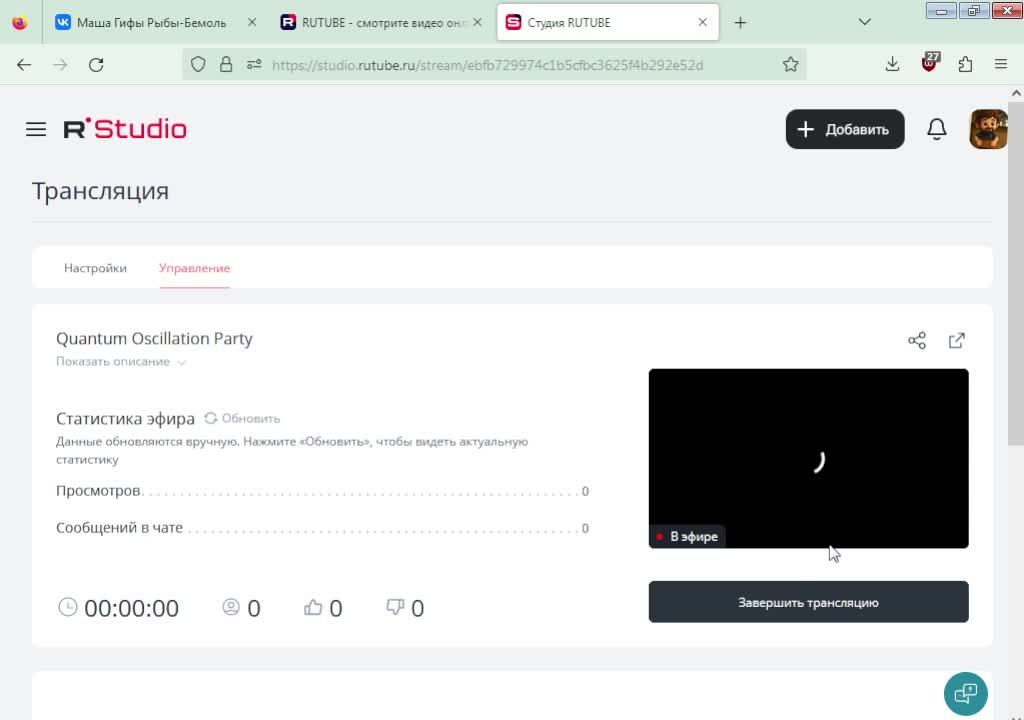
Task: Expand Показать описание
Action: click(x=121, y=361)
